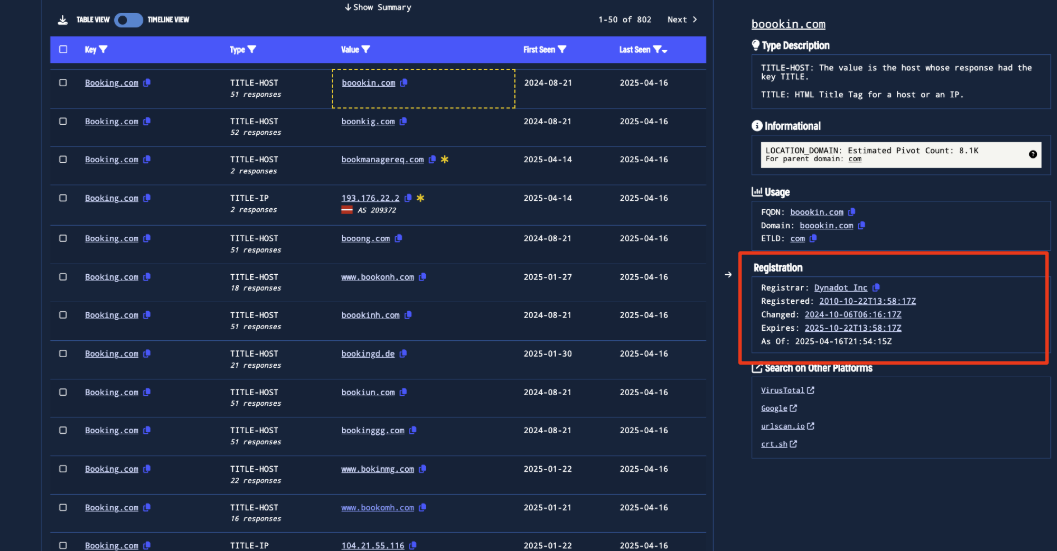This screenshot has height=551, width=1057.
Task: Click the help icon in Informational box
Action: pyautogui.click(x=1032, y=154)
